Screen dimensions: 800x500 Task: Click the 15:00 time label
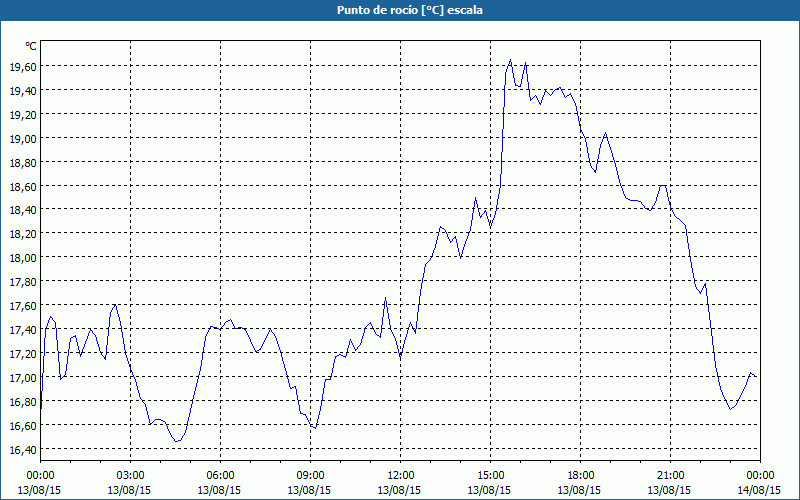pyautogui.click(x=490, y=476)
